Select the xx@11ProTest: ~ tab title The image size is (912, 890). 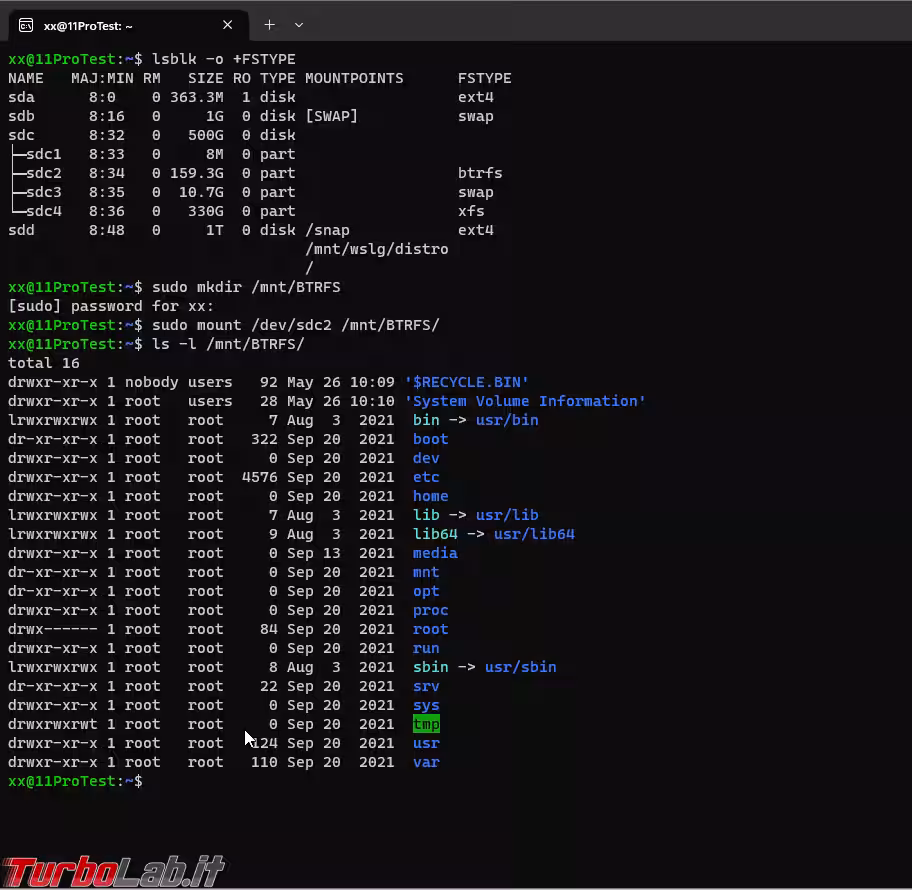(x=88, y=26)
